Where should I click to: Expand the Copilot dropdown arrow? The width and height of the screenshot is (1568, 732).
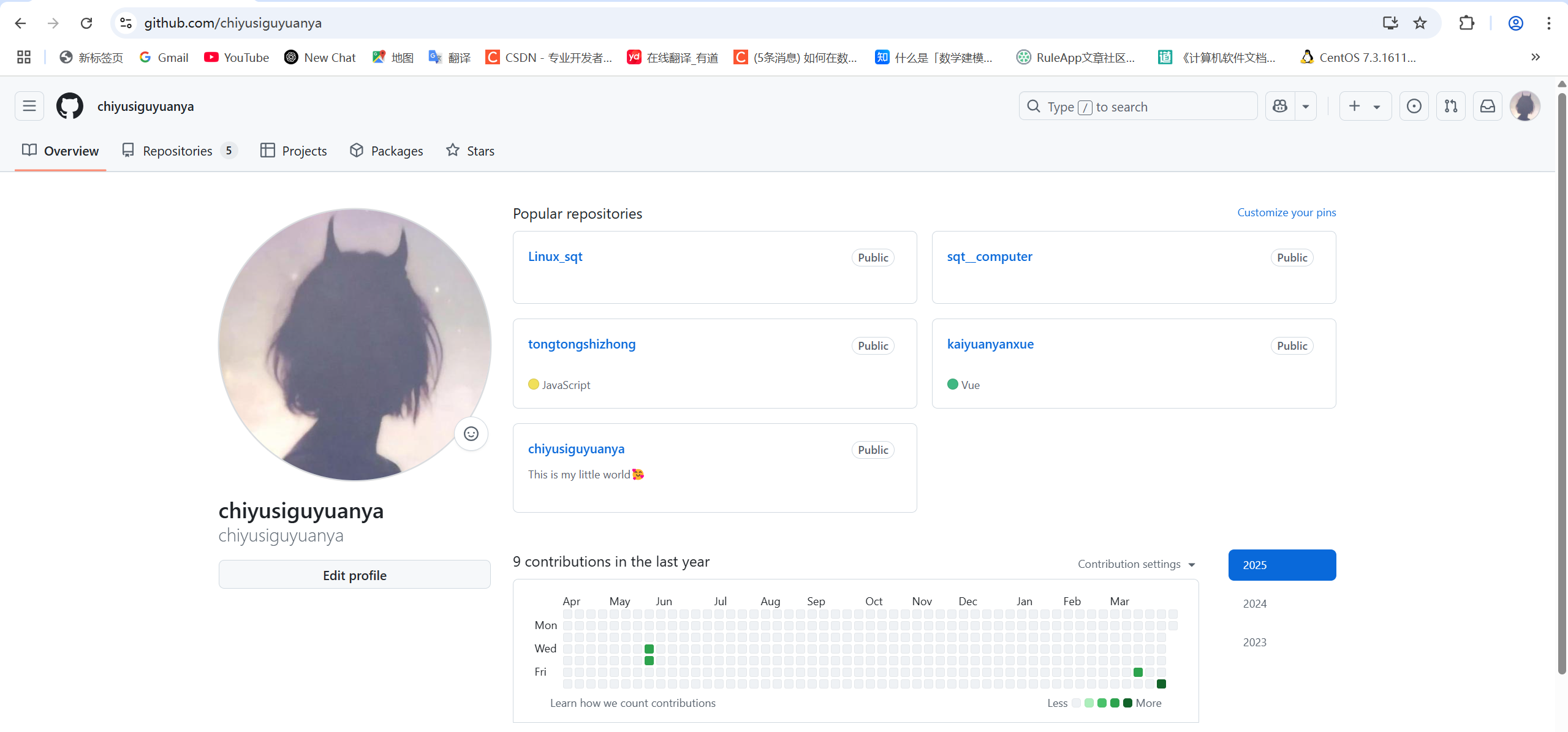(1306, 106)
